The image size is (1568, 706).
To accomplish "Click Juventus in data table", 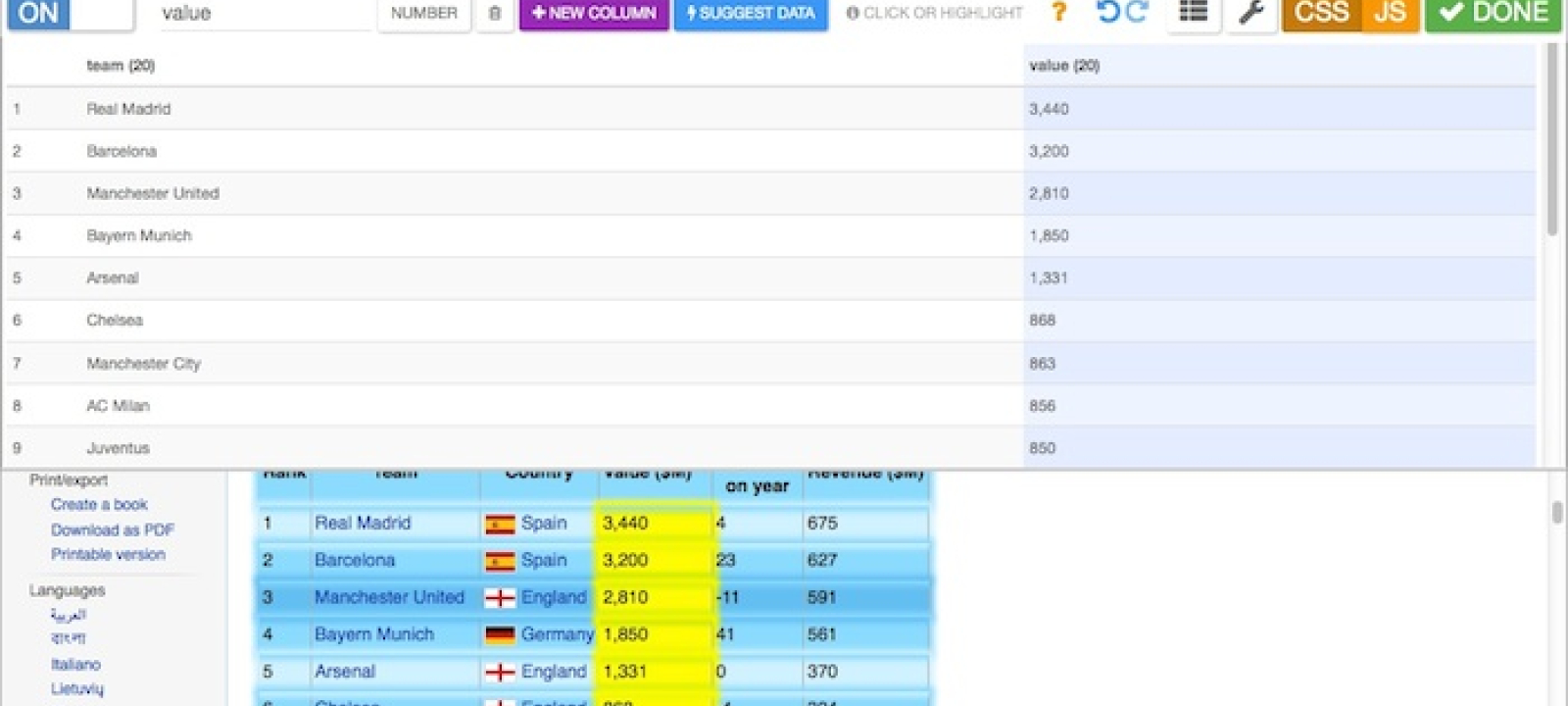I will [118, 447].
